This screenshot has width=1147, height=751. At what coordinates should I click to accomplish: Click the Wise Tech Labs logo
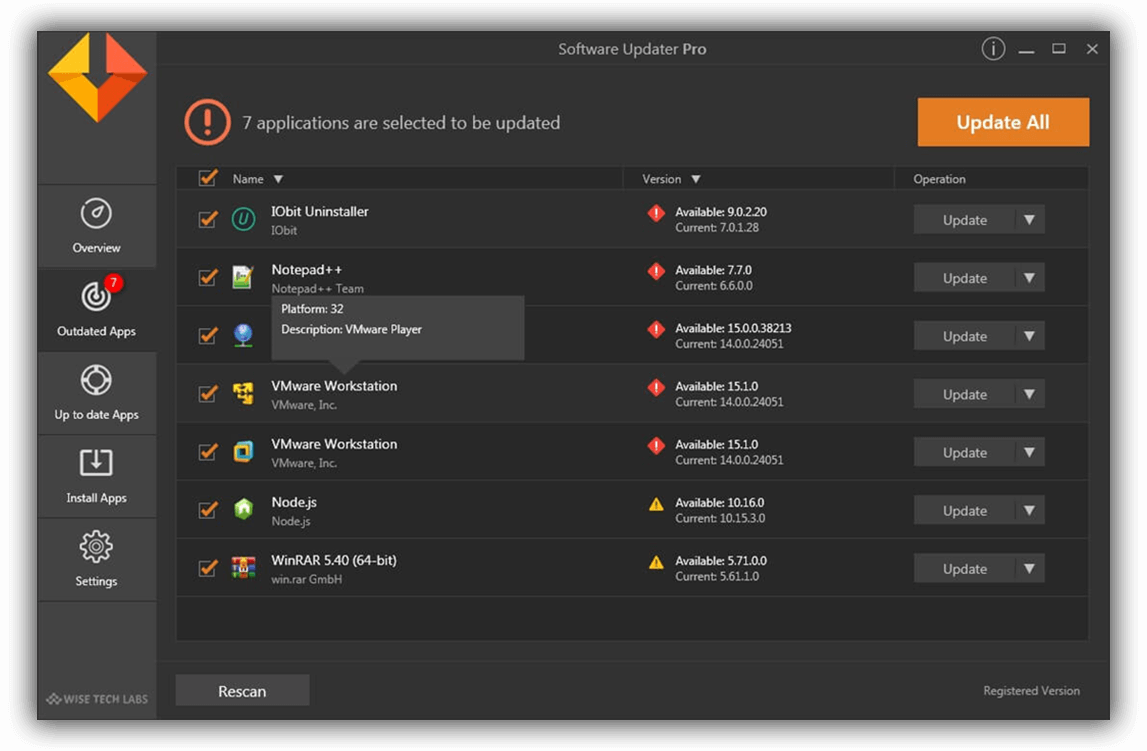coord(97,699)
